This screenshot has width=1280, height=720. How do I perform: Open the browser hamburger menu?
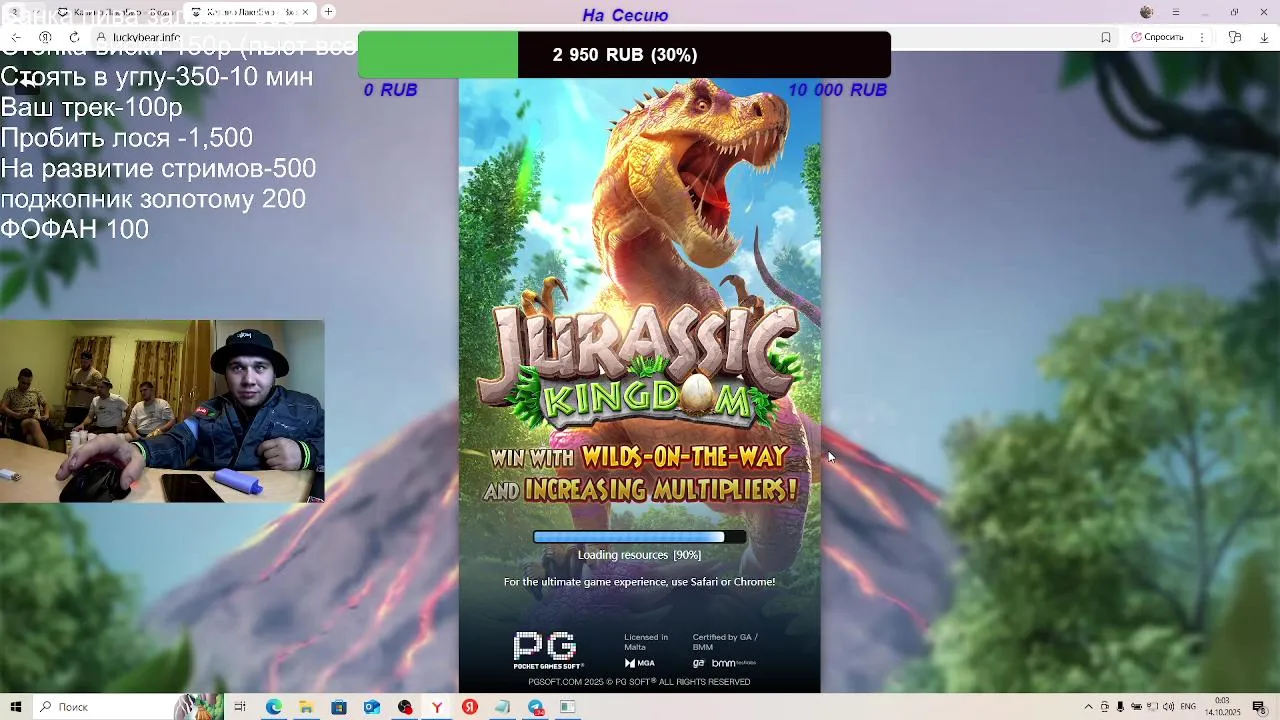coord(1176,12)
